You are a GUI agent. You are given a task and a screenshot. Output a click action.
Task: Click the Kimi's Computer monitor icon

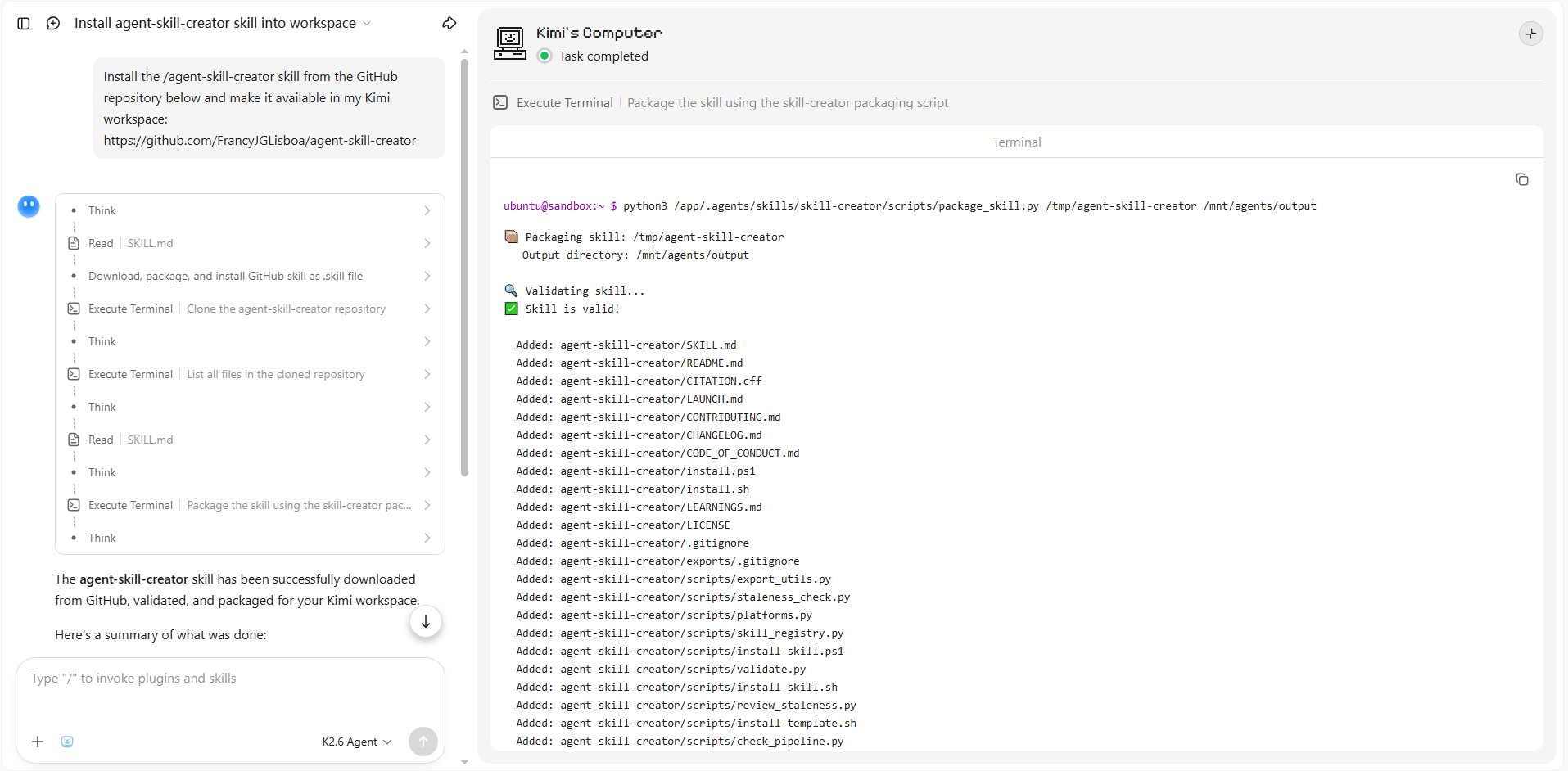point(510,43)
